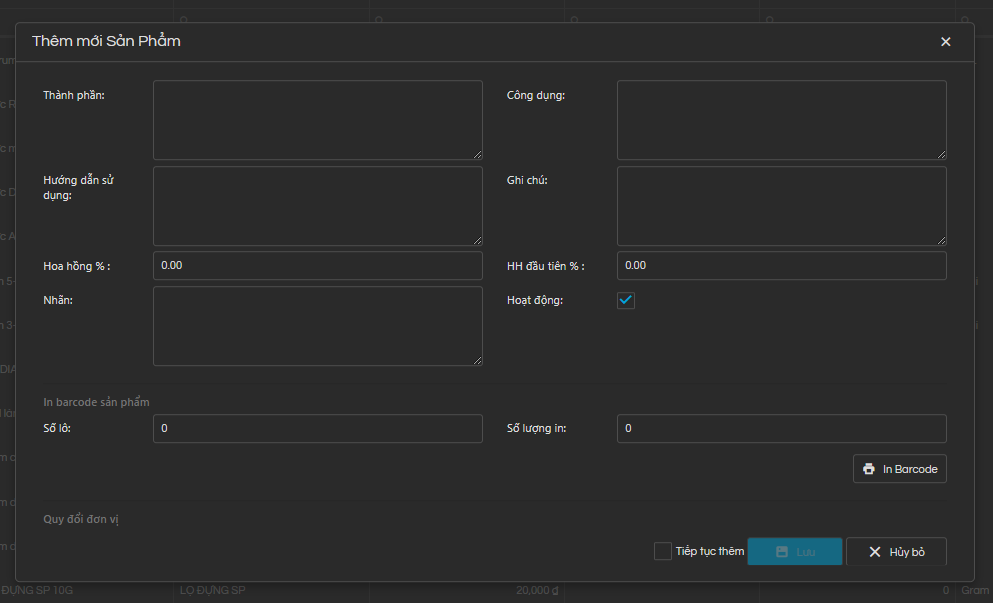Click into the Thành phần text area

click(x=317, y=120)
